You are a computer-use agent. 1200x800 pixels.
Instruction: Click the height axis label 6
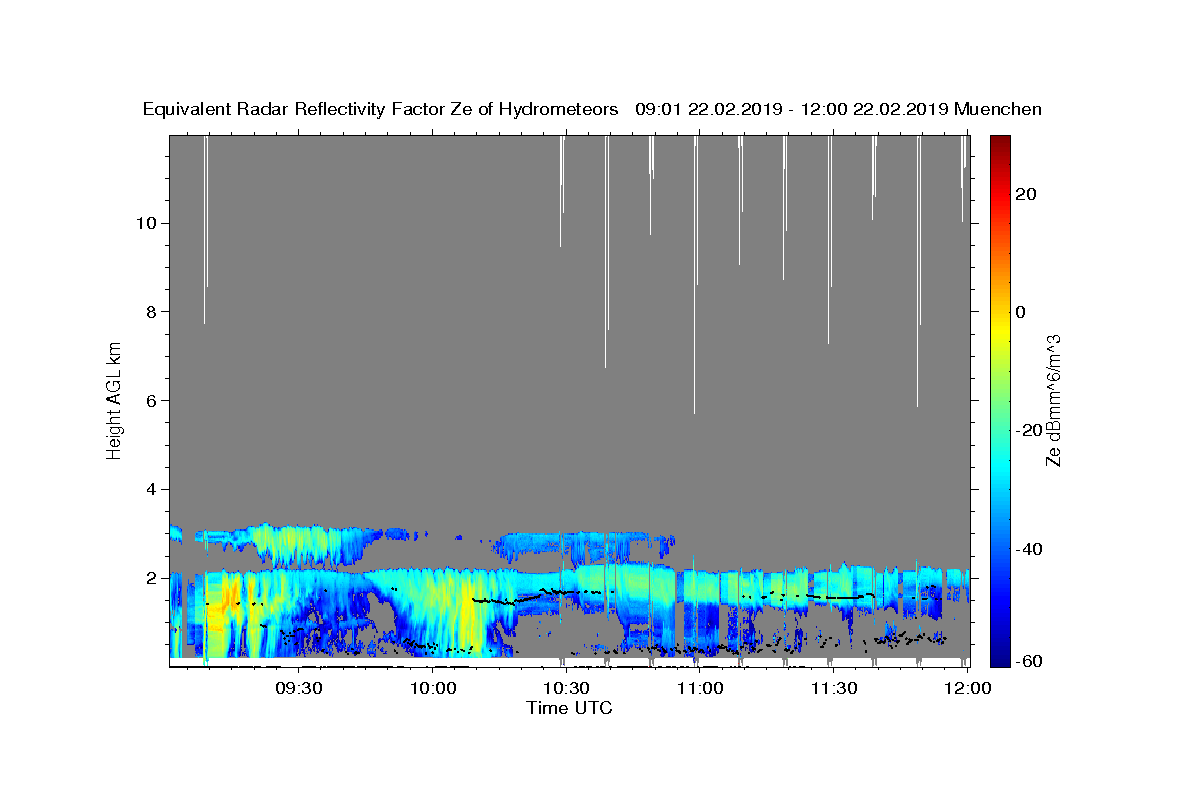tap(151, 401)
